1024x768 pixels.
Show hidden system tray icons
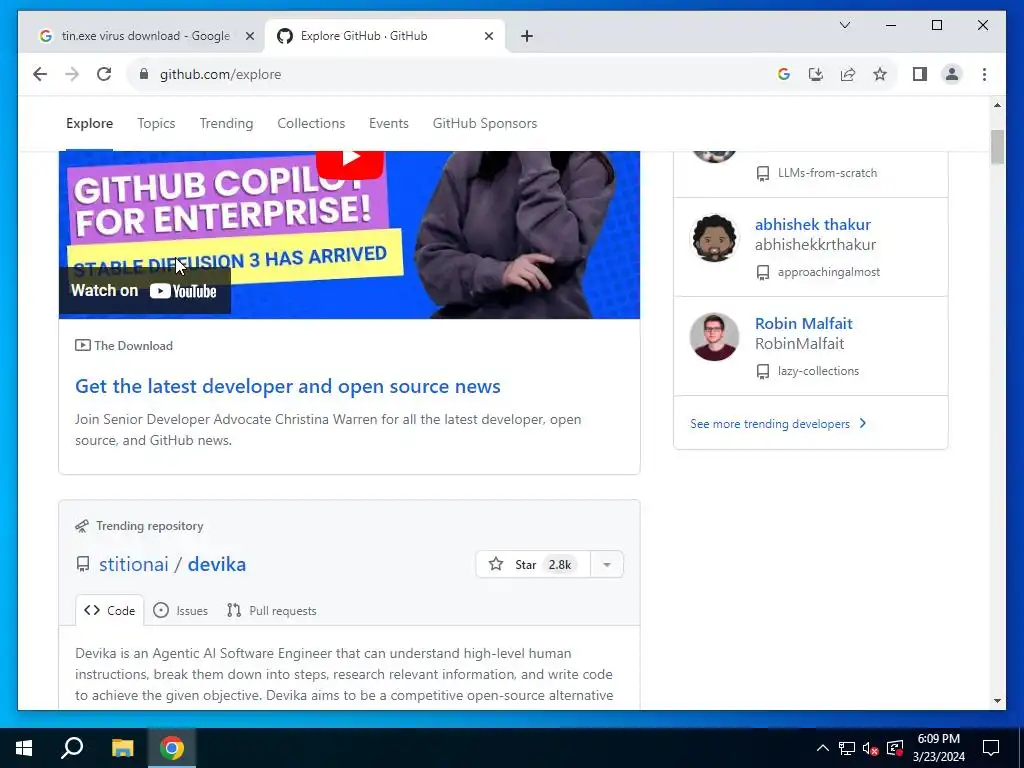coord(823,748)
